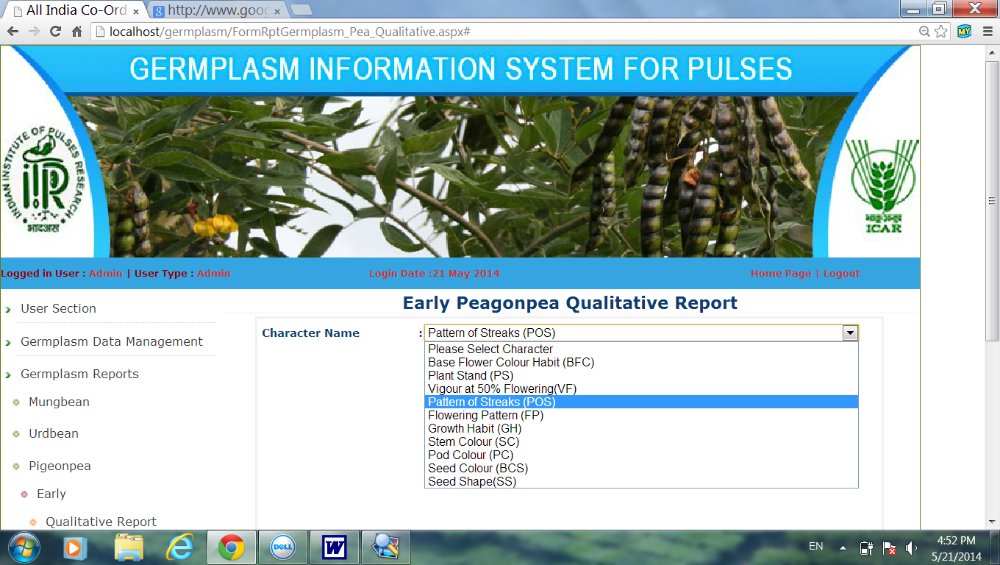Open File Explorer folder from taskbar
The height and width of the screenshot is (565, 1000).
click(x=129, y=548)
